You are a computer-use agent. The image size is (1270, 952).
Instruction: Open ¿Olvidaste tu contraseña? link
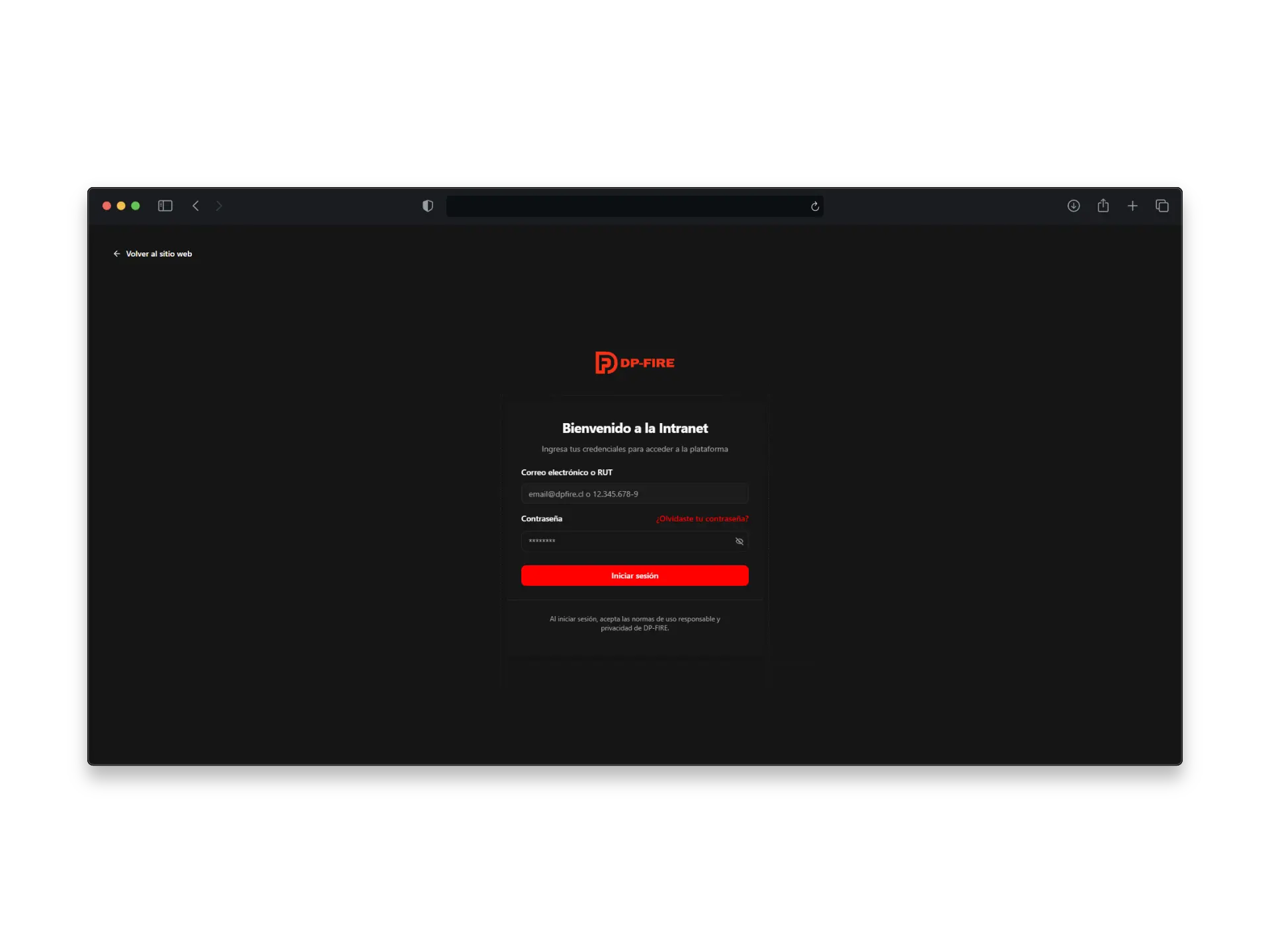click(702, 519)
